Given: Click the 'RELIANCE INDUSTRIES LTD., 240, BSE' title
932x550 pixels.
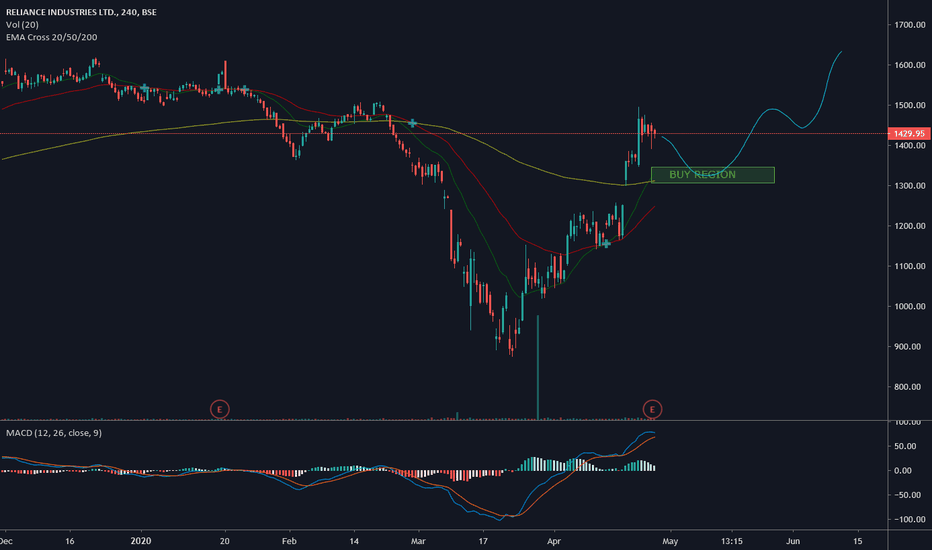Looking at the screenshot, I should click(81, 12).
